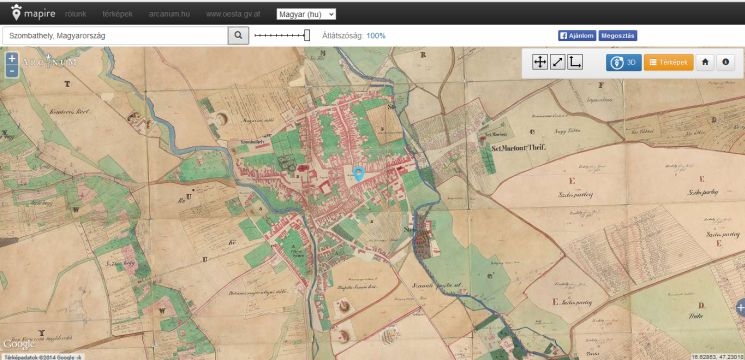Open the 'rólunk' menu link

(76, 14)
